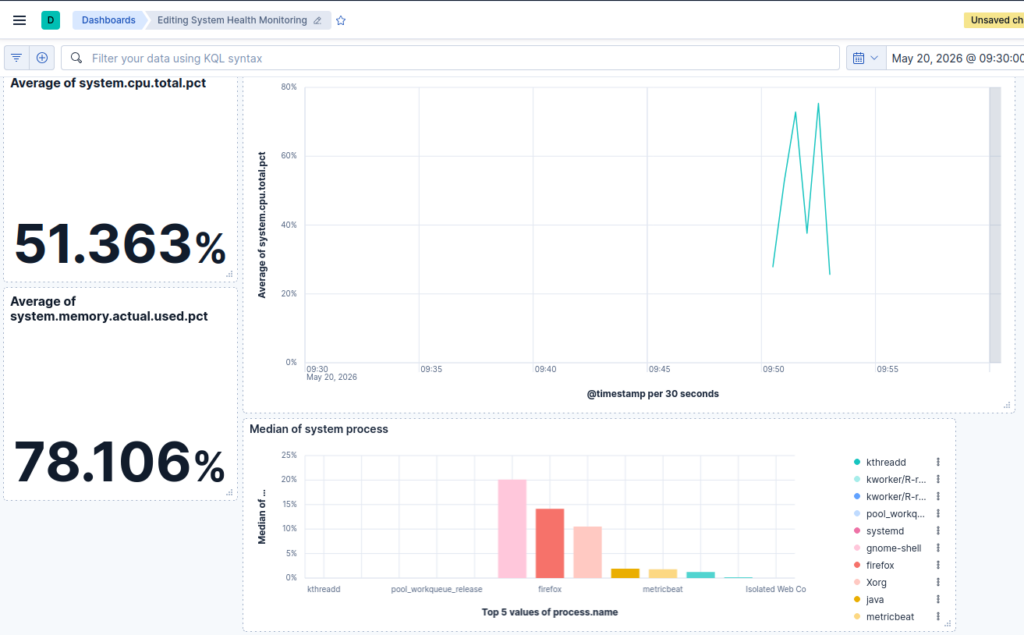Click the gray end-of-range bar on line chart
Screen dimensions: 1024x635
point(995,225)
